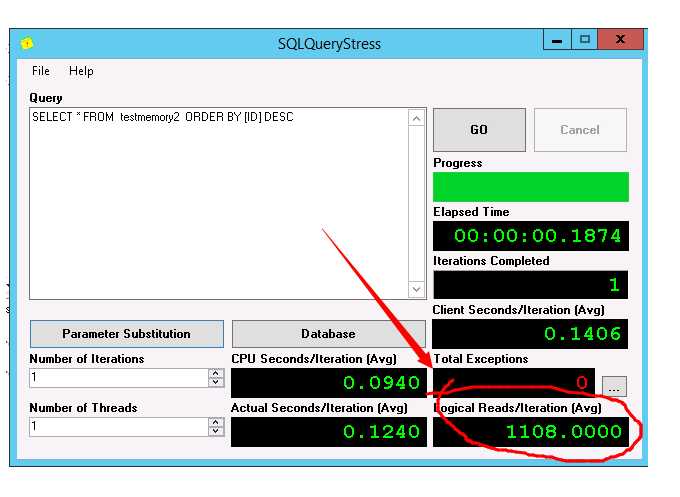Click the green Progress bar
Screen dimensions: 680x497
531,187
